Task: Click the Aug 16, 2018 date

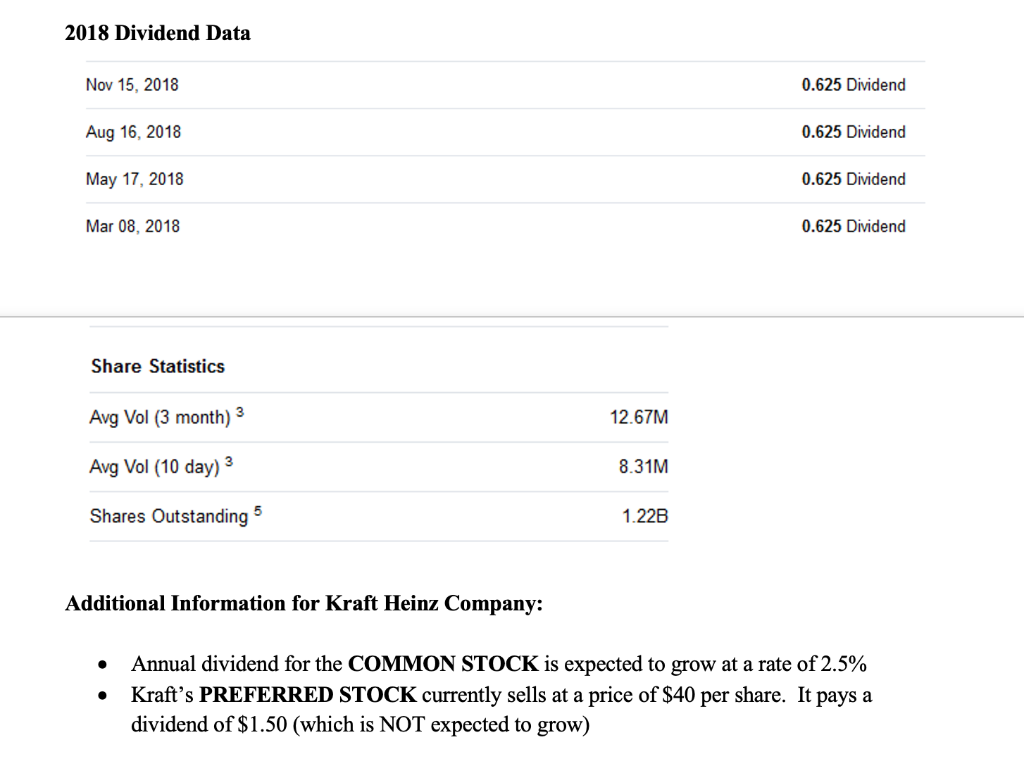Action: click(133, 132)
